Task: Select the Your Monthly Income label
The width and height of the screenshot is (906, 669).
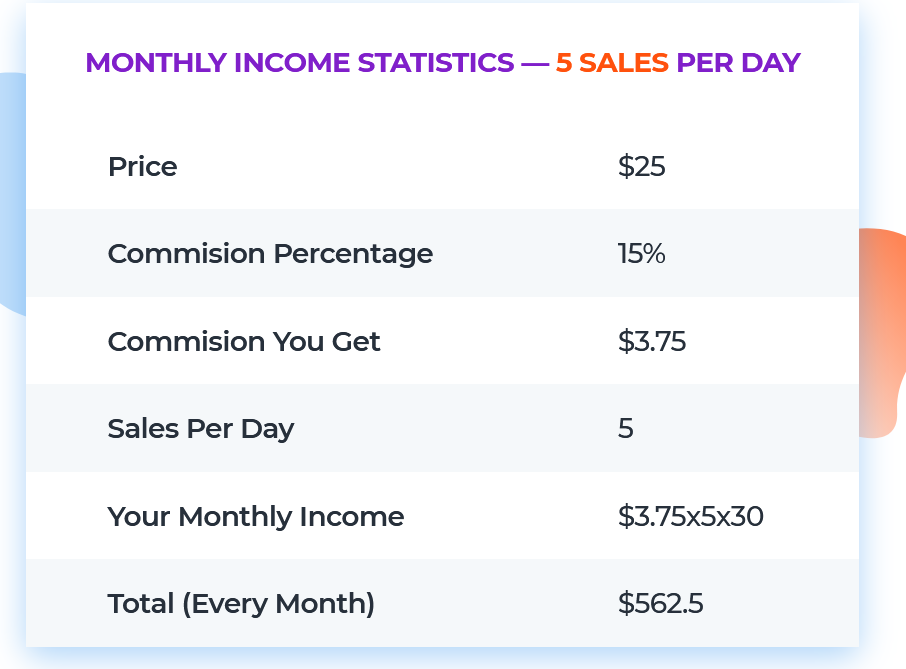Action: (256, 516)
